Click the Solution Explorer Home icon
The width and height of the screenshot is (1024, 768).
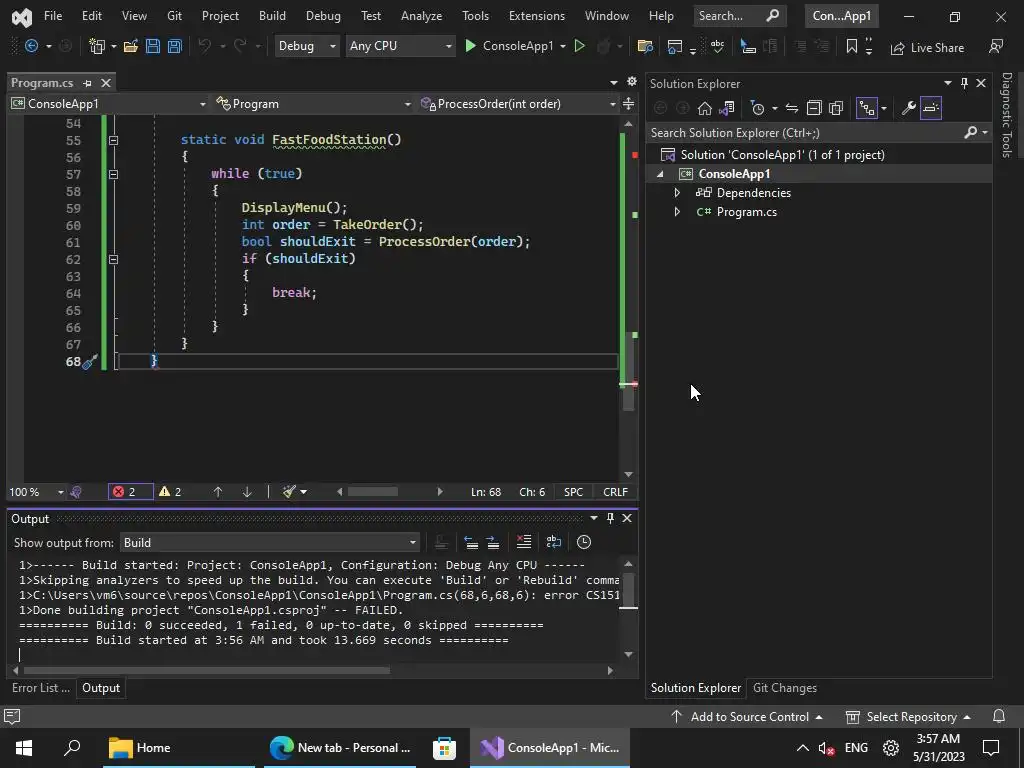[705, 108]
